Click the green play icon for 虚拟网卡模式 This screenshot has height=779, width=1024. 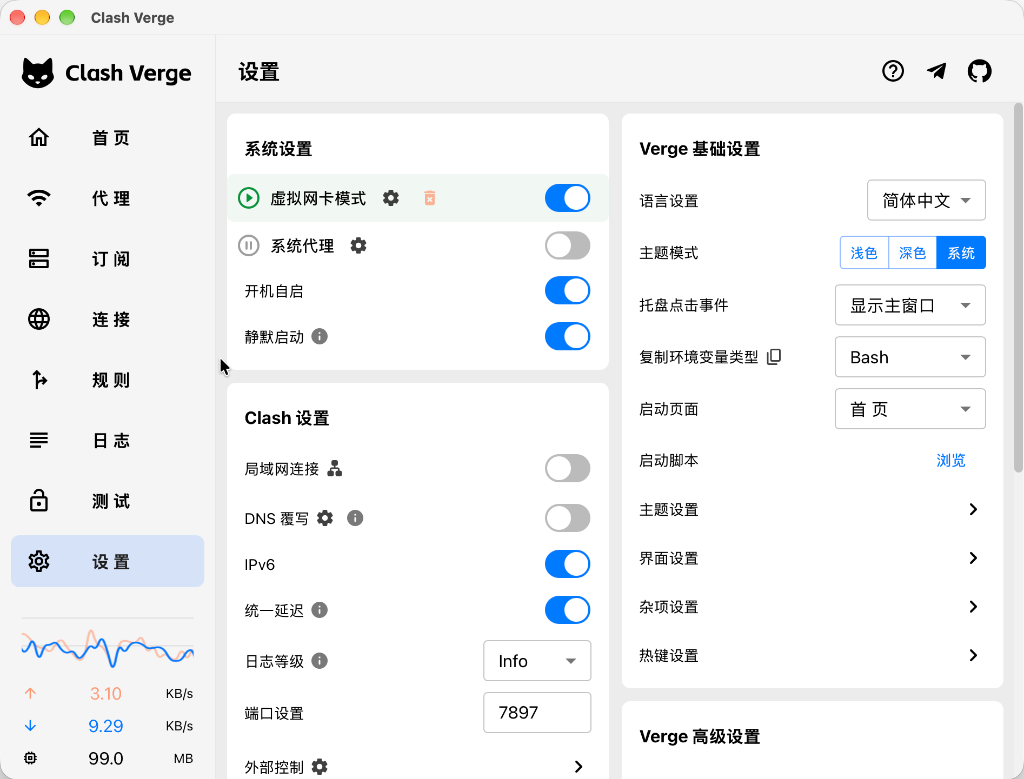pyautogui.click(x=249, y=198)
